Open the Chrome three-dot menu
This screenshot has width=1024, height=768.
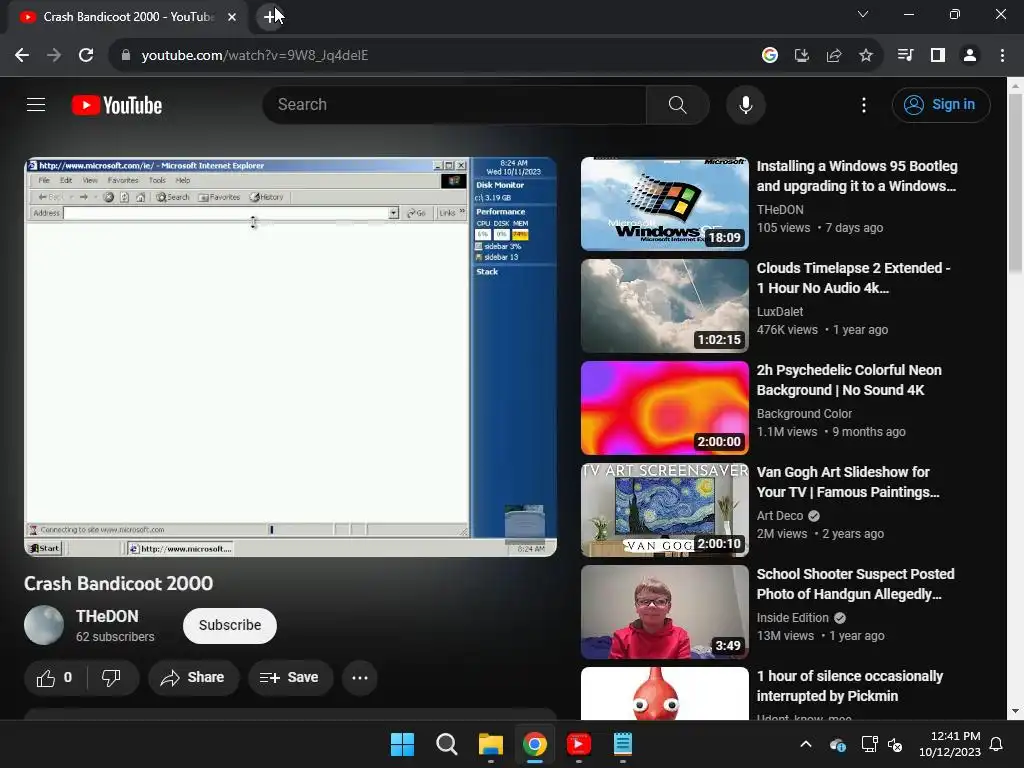click(x=1002, y=56)
